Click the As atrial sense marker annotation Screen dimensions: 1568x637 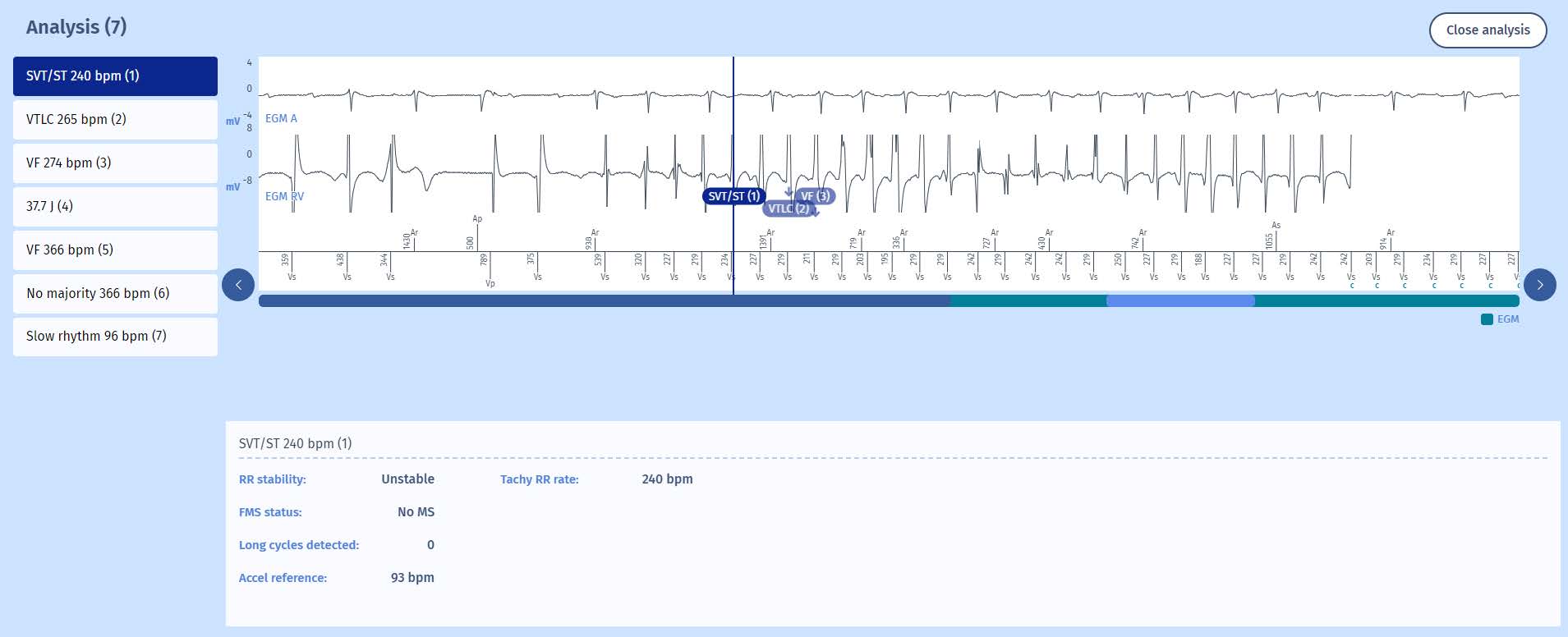(1276, 226)
